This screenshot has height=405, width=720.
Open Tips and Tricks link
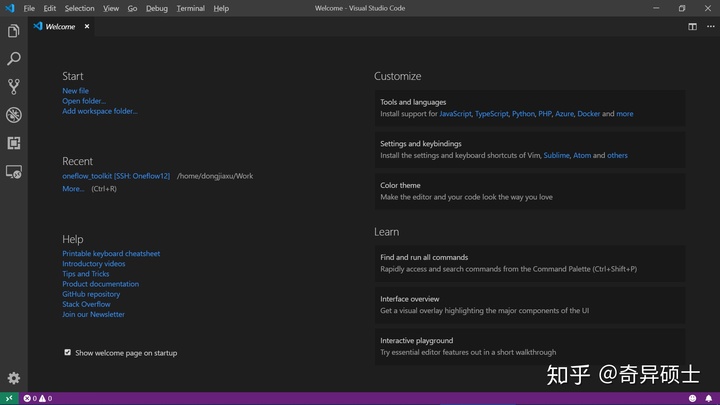pyautogui.click(x=86, y=274)
